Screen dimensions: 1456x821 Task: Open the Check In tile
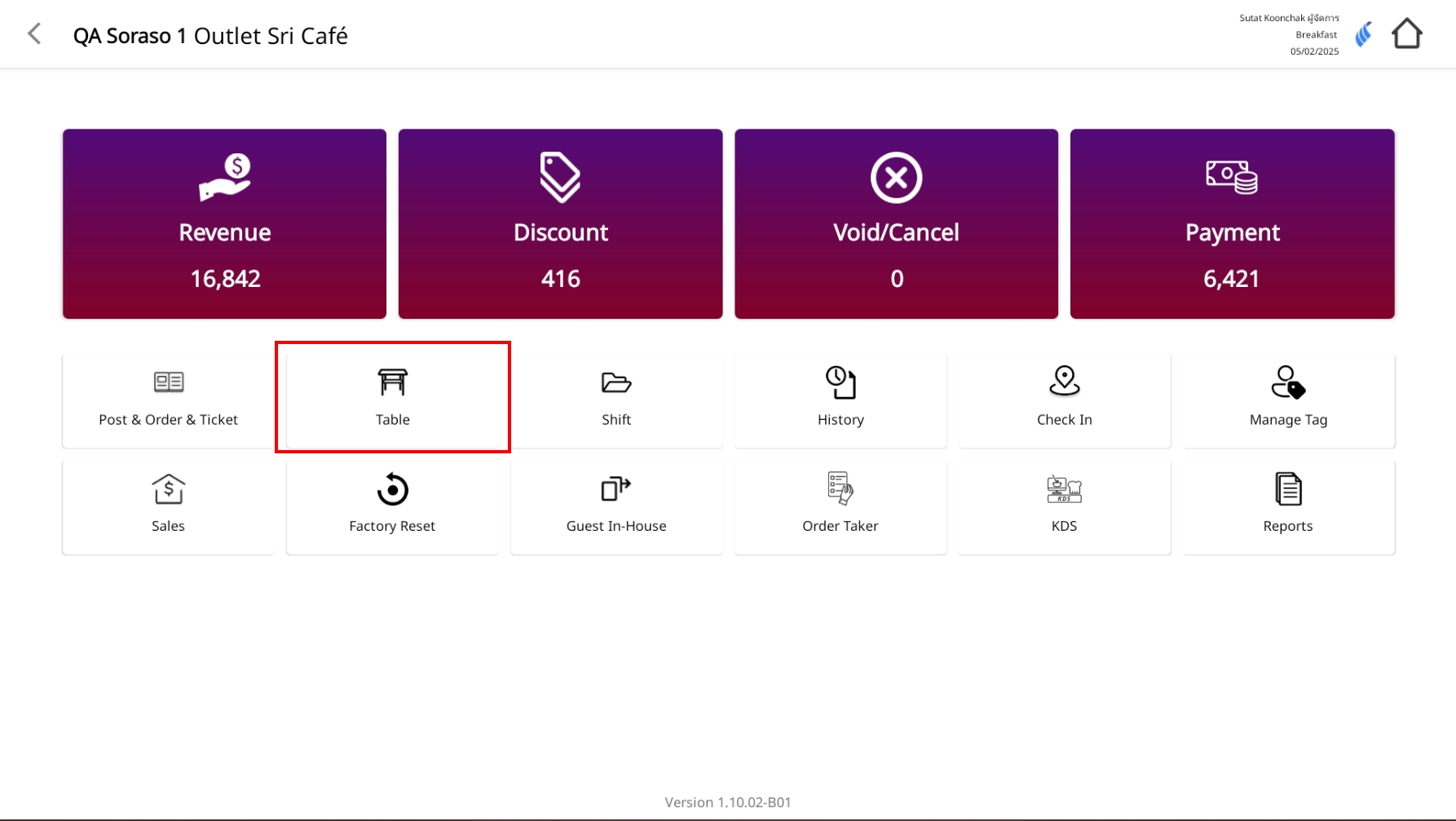coord(1064,400)
